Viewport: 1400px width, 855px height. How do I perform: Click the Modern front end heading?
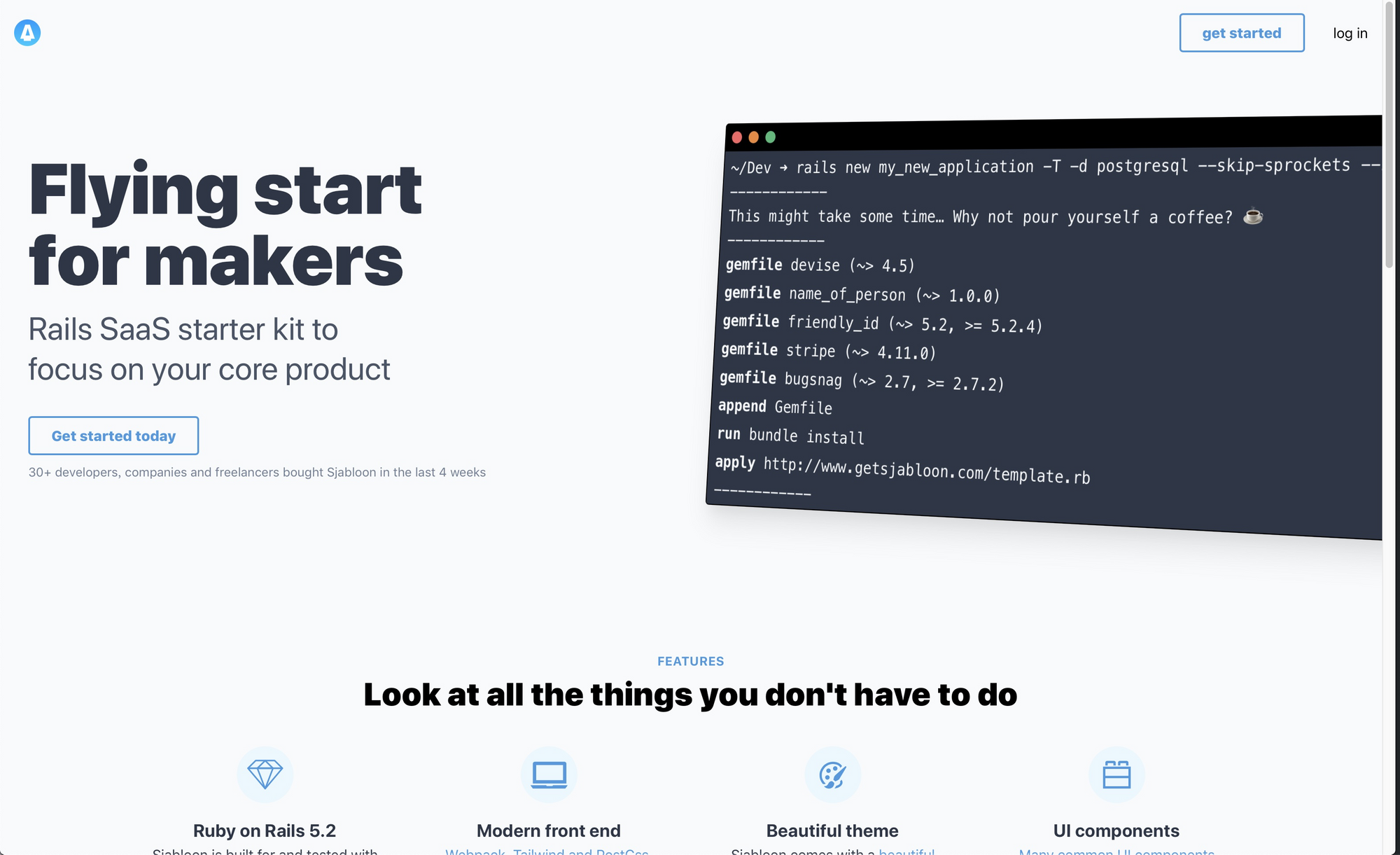[x=548, y=830]
